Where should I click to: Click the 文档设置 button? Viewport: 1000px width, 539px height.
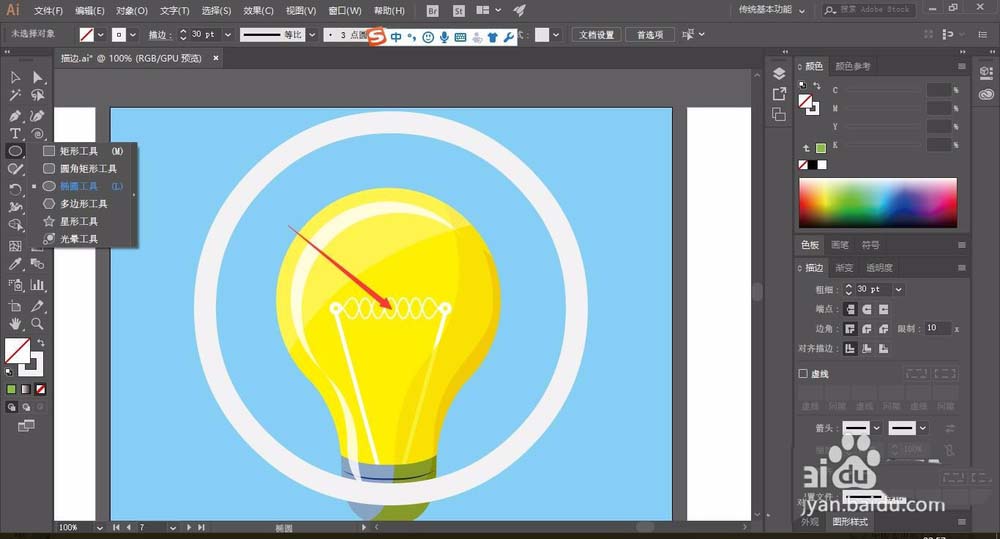(596, 34)
